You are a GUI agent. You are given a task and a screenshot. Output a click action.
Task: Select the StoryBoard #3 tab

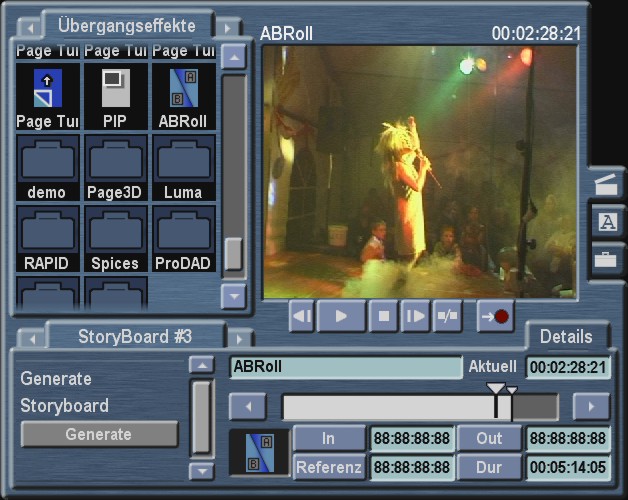[x=134, y=336]
